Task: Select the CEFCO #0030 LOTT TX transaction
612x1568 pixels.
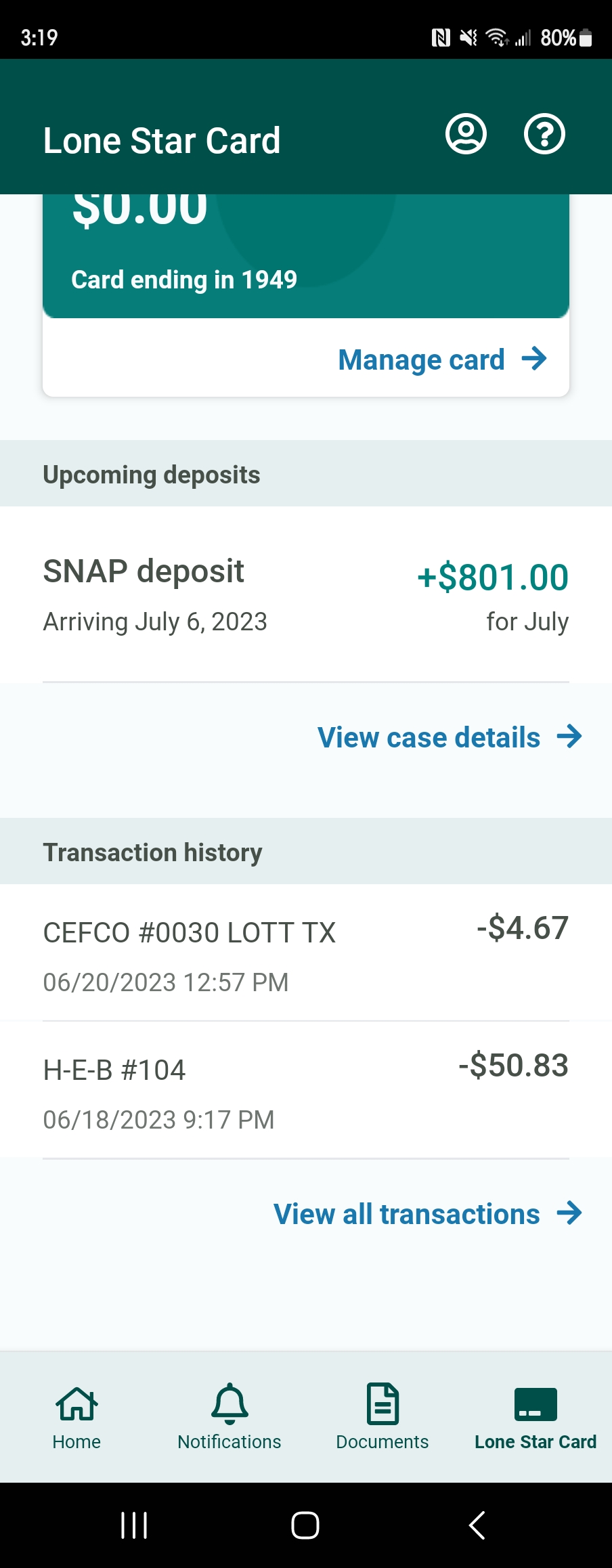Action: [x=306, y=953]
